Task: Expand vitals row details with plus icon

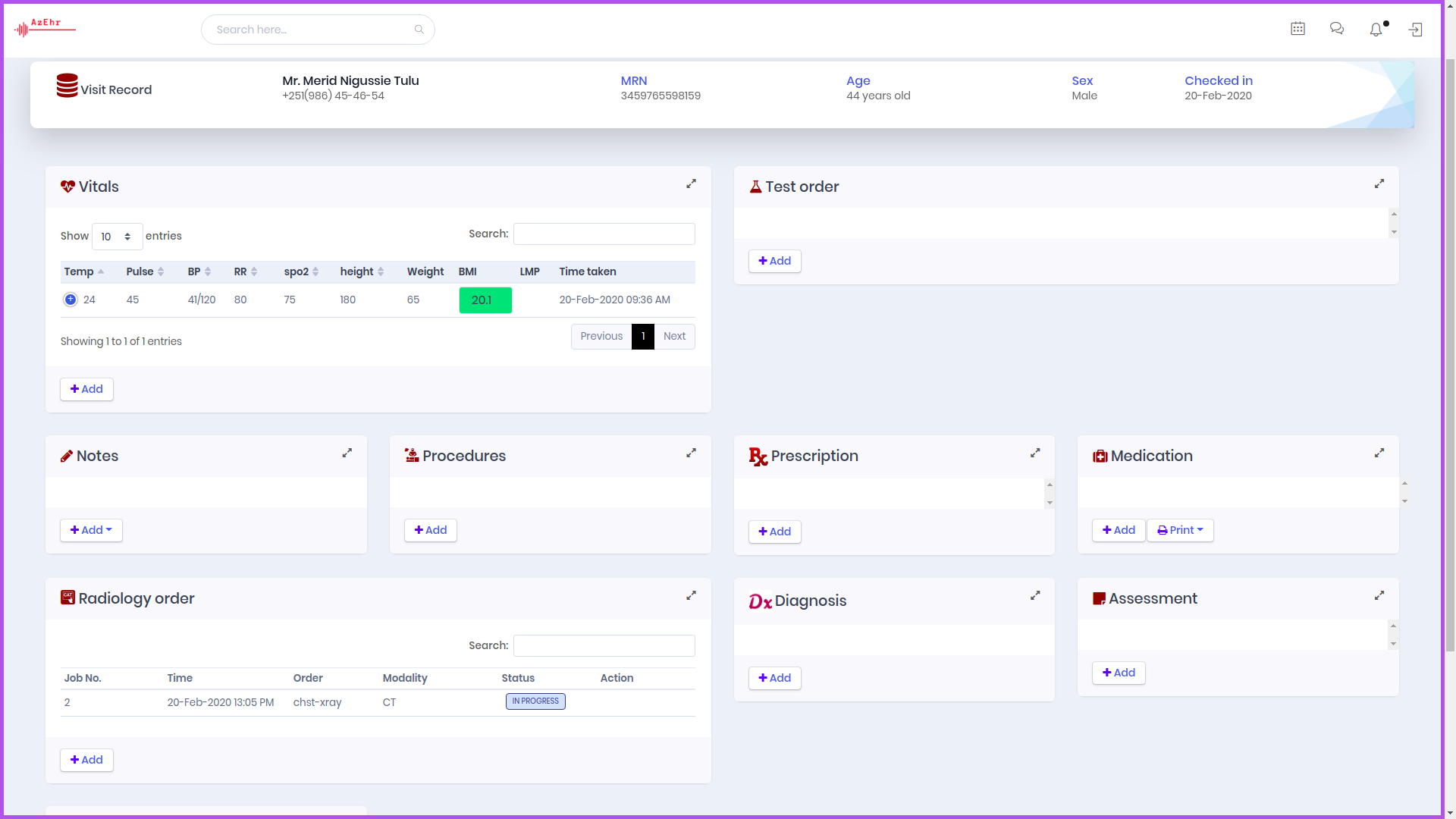Action: tap(71, 300)
